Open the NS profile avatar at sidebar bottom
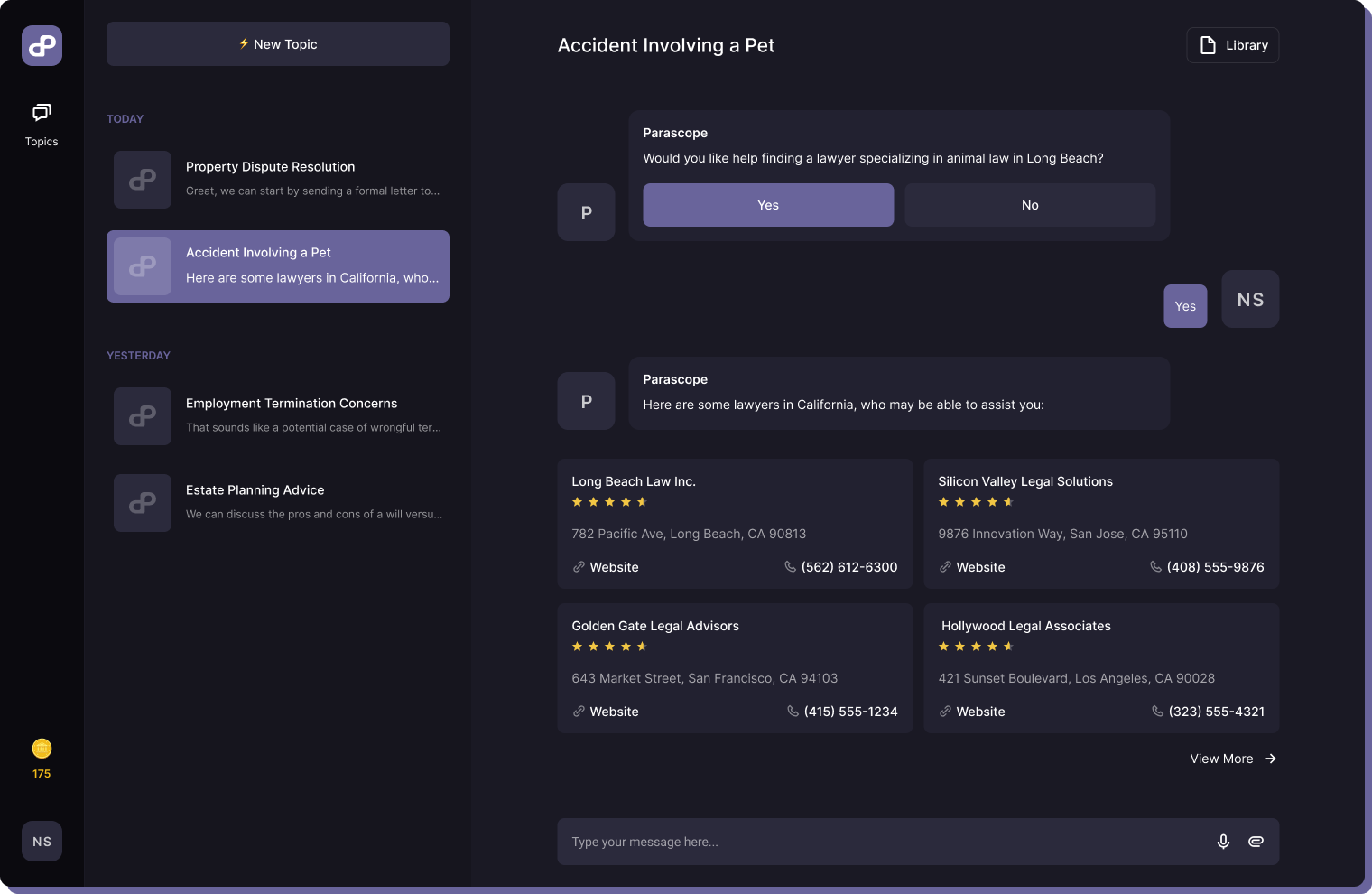 click(42, 841)
